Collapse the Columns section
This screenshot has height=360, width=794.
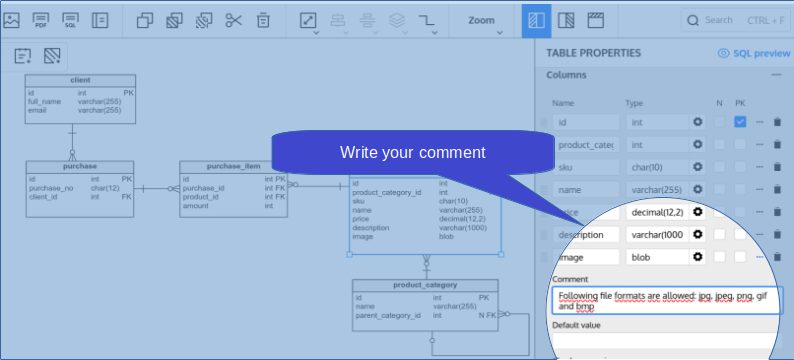click(x=776, y=75)
